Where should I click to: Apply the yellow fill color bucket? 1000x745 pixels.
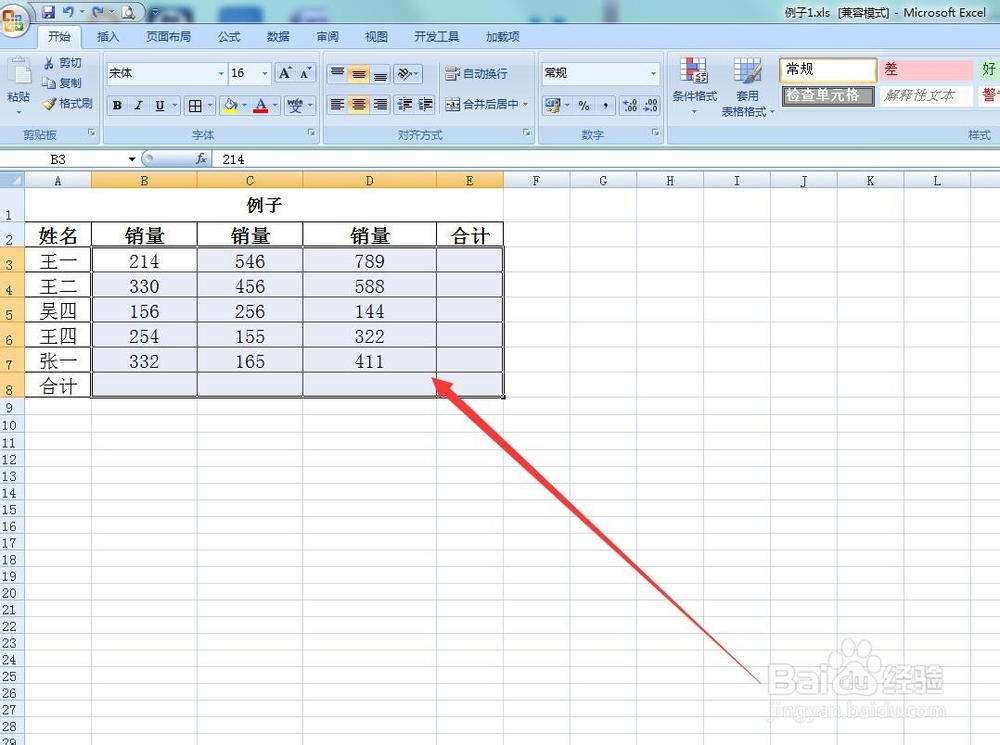(x=230, y=105)
